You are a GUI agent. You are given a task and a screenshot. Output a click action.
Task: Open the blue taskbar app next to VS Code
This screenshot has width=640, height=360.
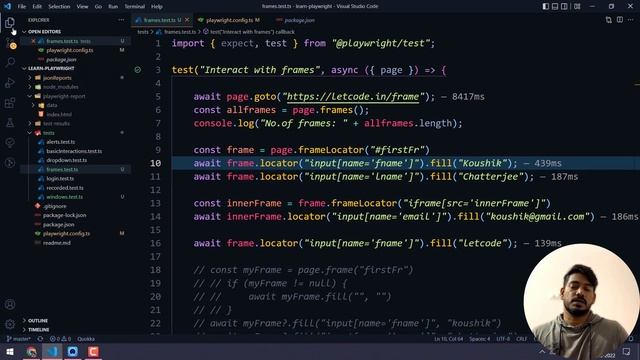pyautogui.click(x=73, y=351)
